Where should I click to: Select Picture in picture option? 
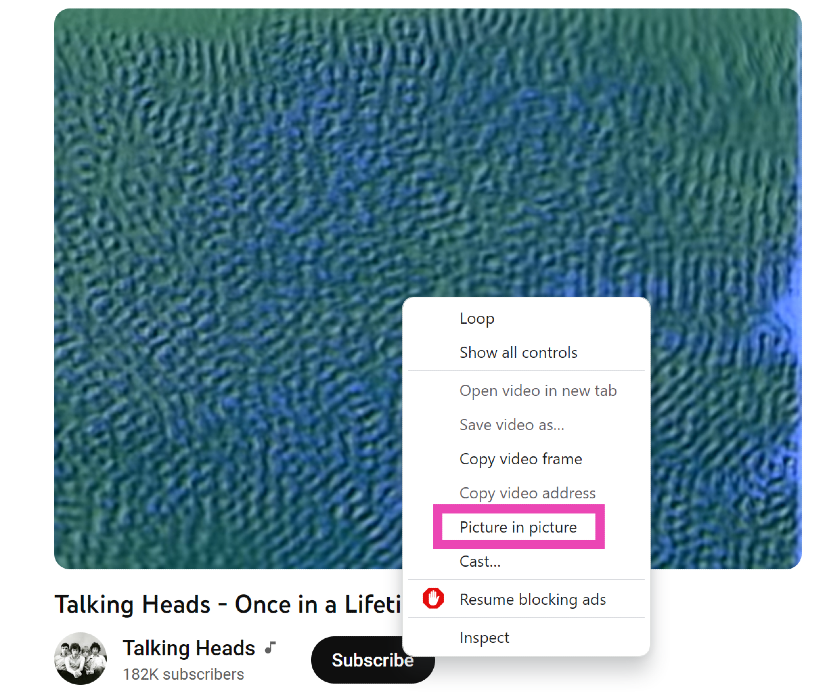click(x=518, y=527)
